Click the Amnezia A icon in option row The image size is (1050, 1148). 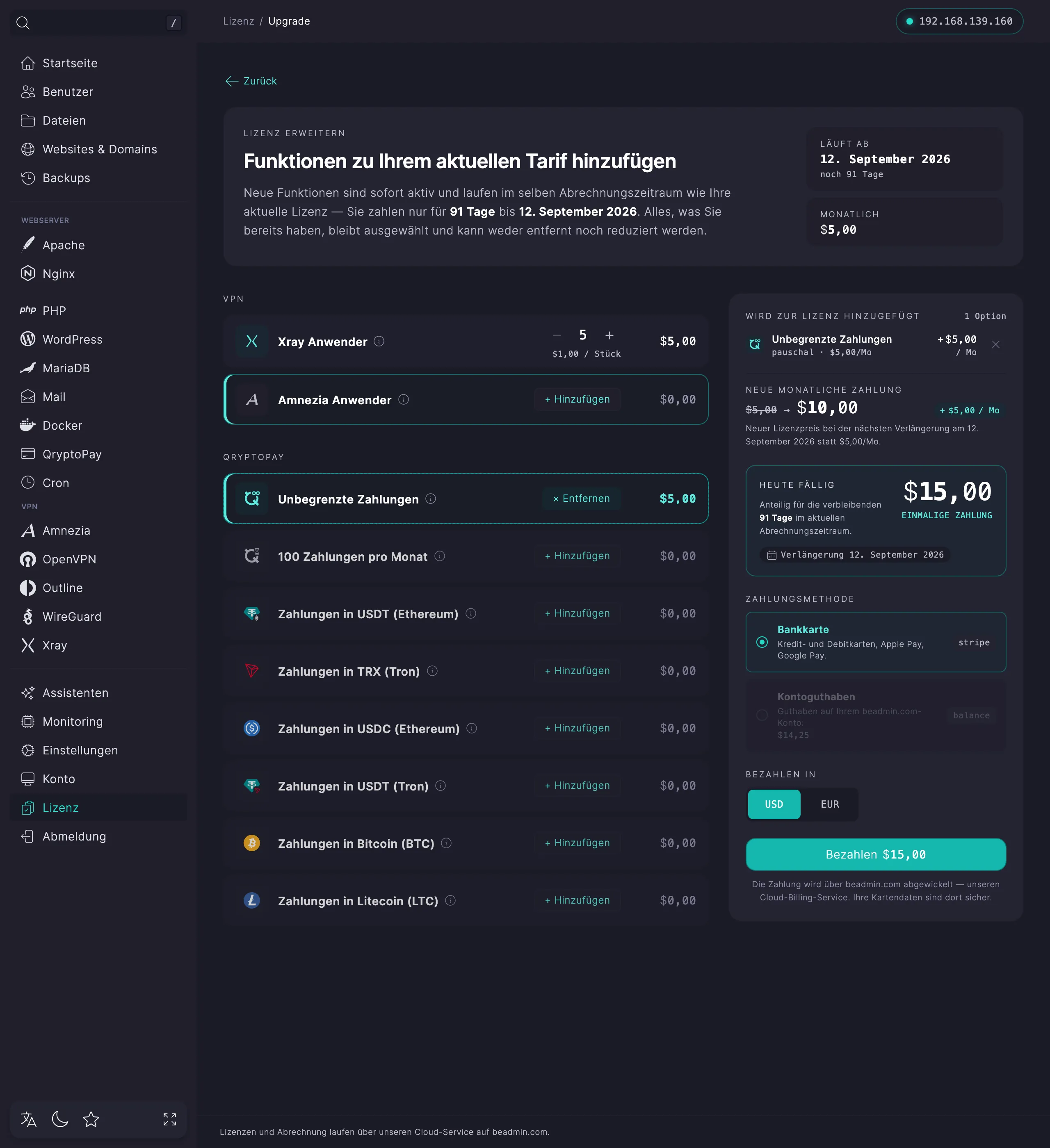[x=252, y=399]
